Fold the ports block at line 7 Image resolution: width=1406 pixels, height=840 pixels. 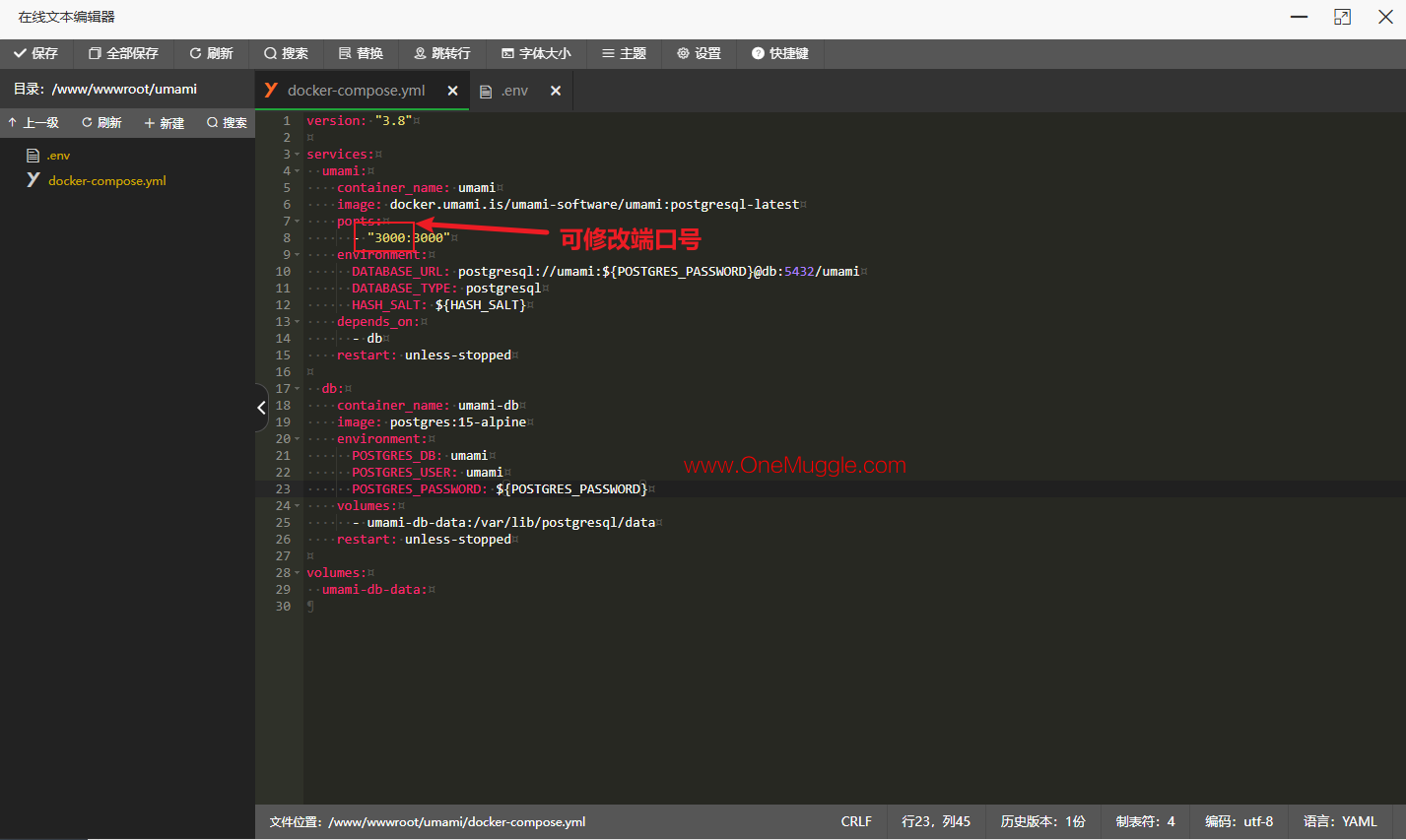pos(298,222)
